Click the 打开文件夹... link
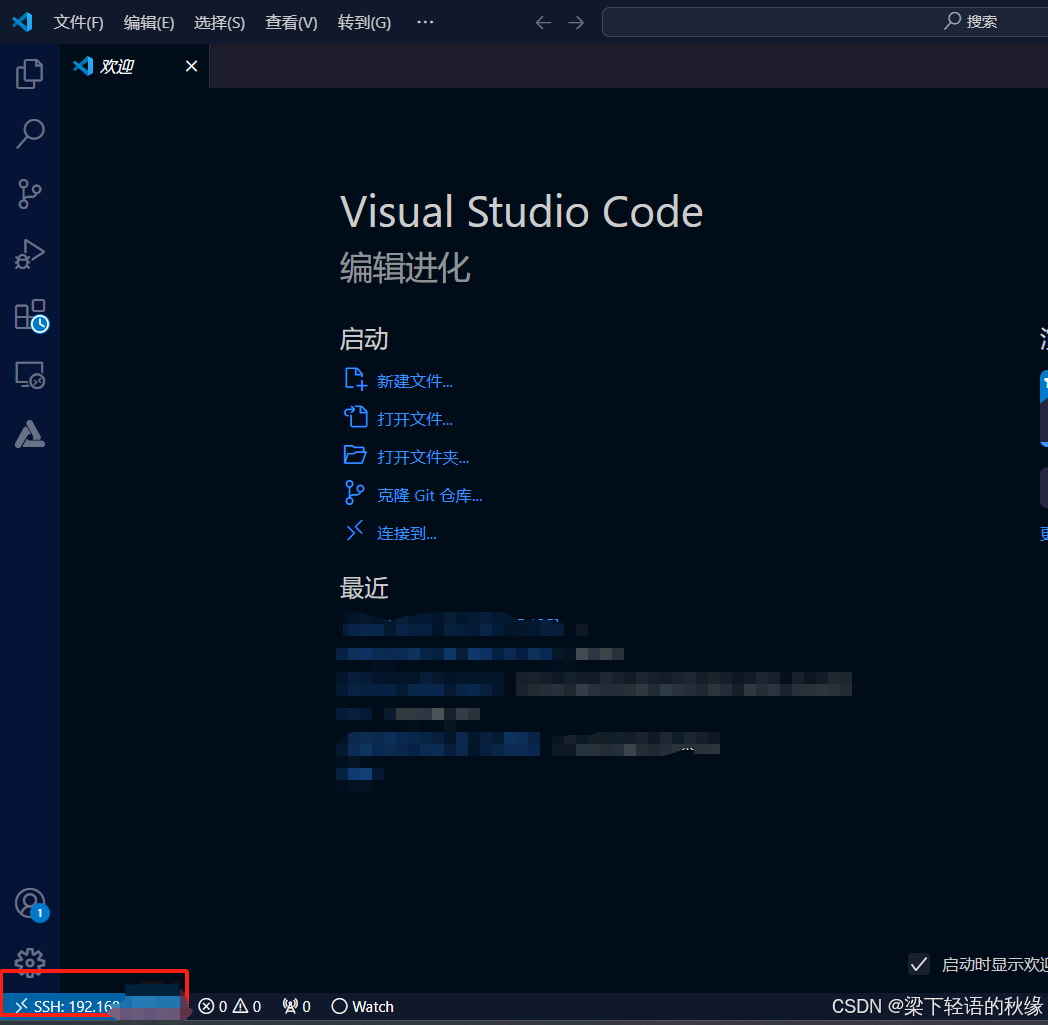The width and height of the screenshot is (1048, 1025). pyautogui.click(x=423, y=458)
